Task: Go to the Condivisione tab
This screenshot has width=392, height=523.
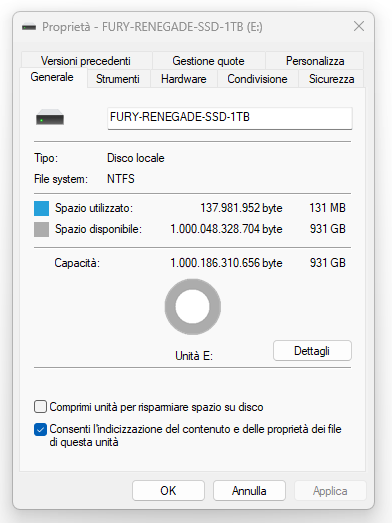Action: click(257, 79)
